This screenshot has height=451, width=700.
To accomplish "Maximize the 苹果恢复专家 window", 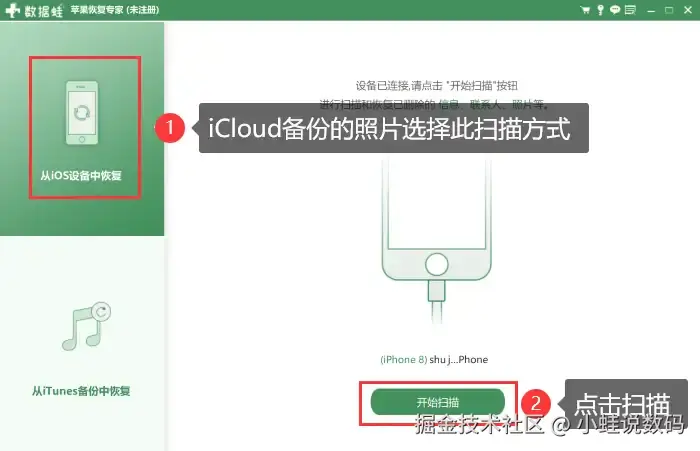I will 669,10.
